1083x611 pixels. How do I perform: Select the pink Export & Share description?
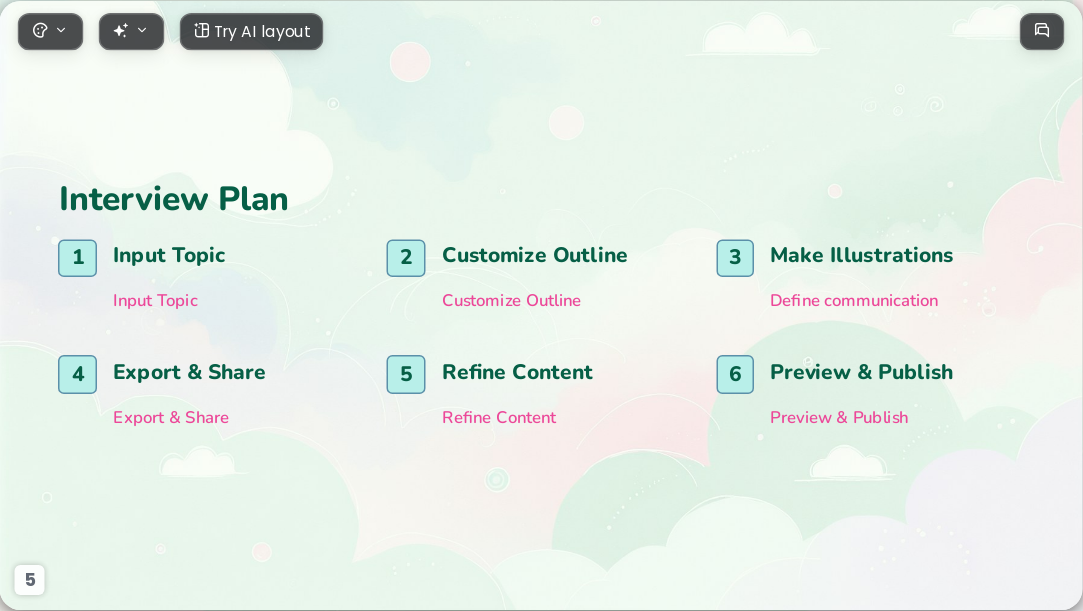pyautogui.click(x=171, y=418)
